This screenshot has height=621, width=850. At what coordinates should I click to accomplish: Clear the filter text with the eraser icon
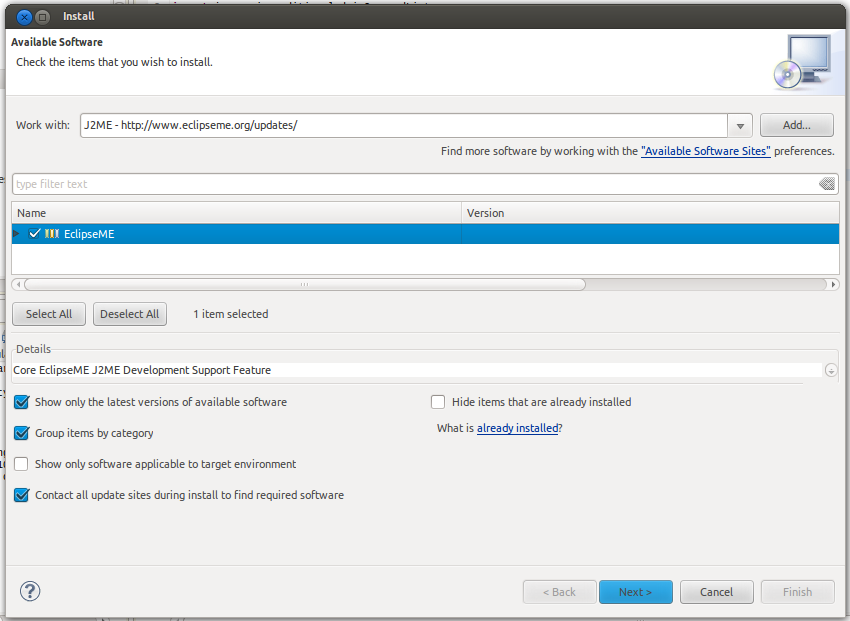827,184
